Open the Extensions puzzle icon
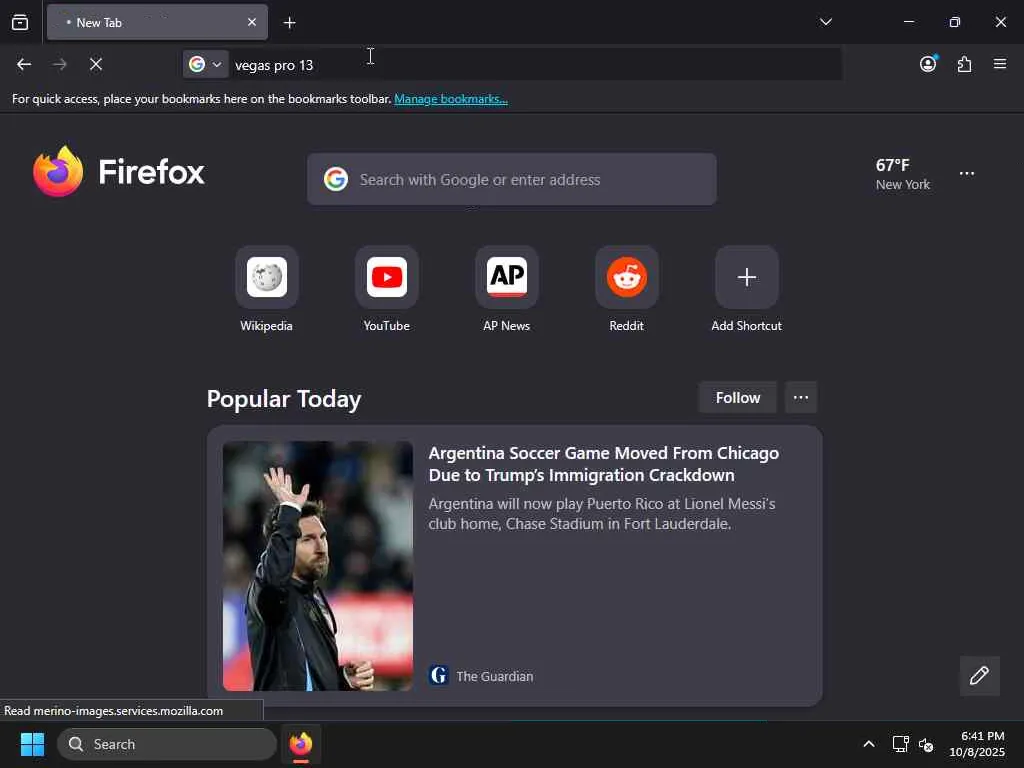 tap(964, 64)
